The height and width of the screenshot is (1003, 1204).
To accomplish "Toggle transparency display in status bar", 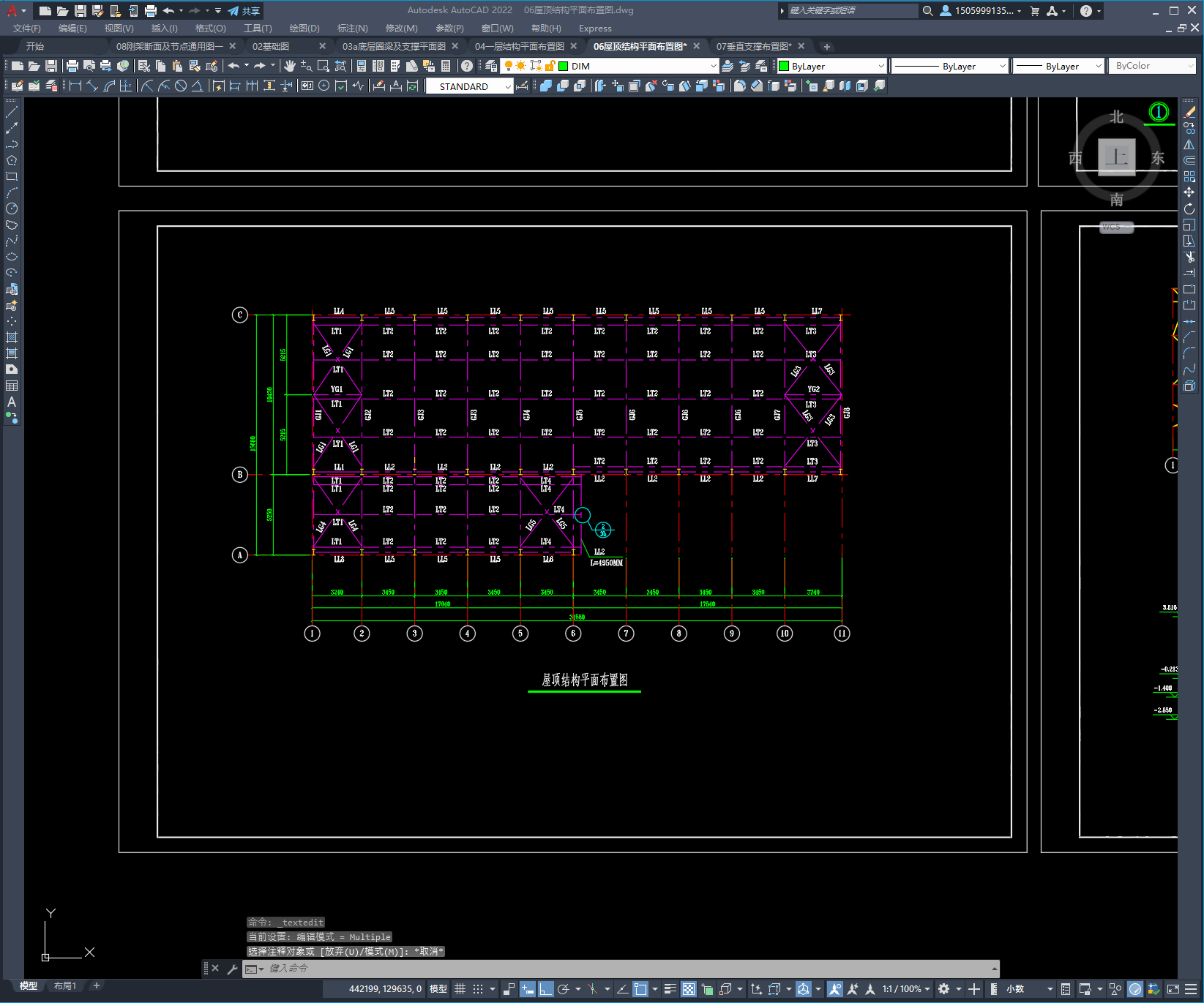I will (x=689, y=989).
